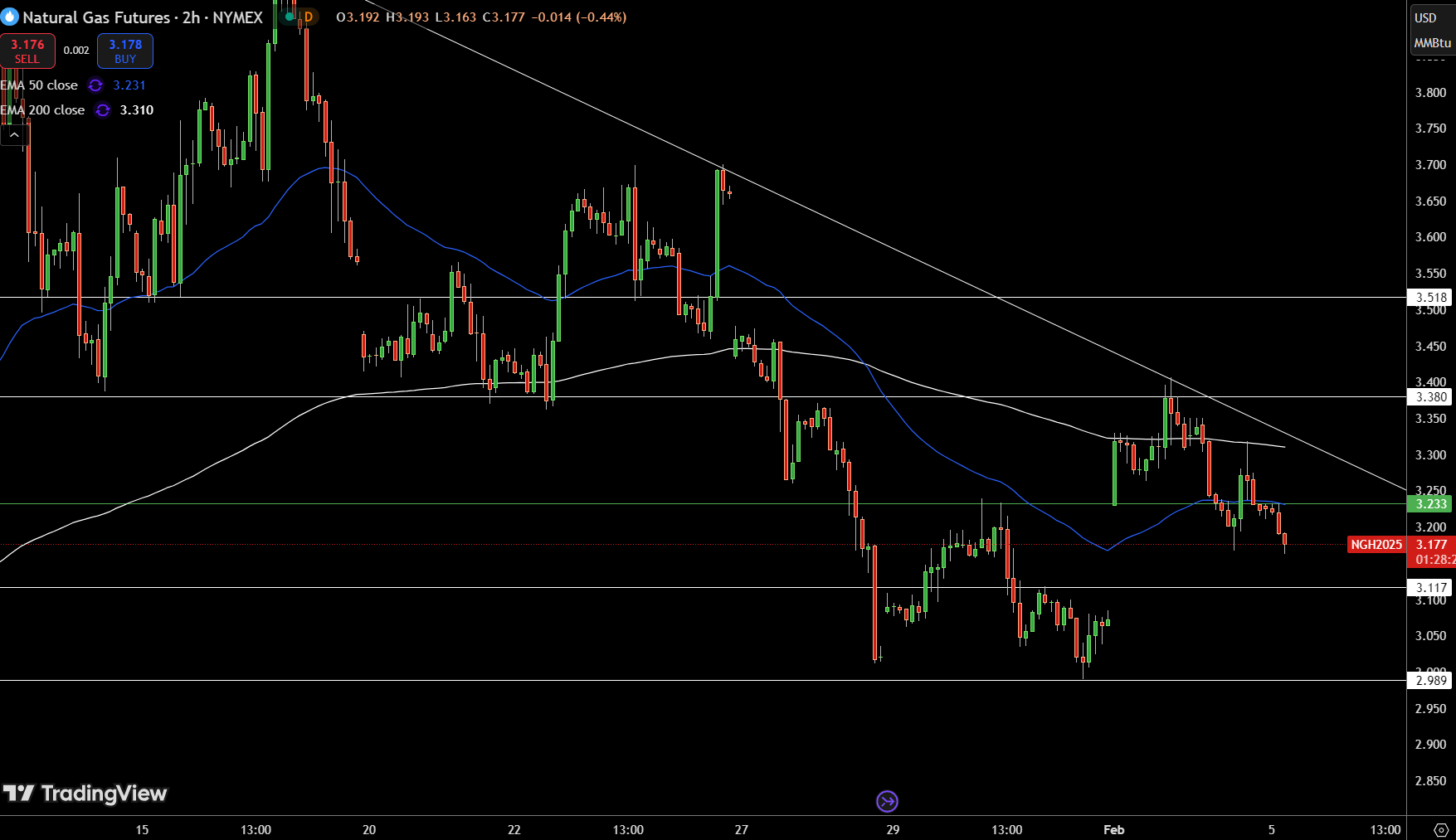Click the -0.014 (-0.44%) change value
This screenshot has height=840, width=1456.
[579, 17]
